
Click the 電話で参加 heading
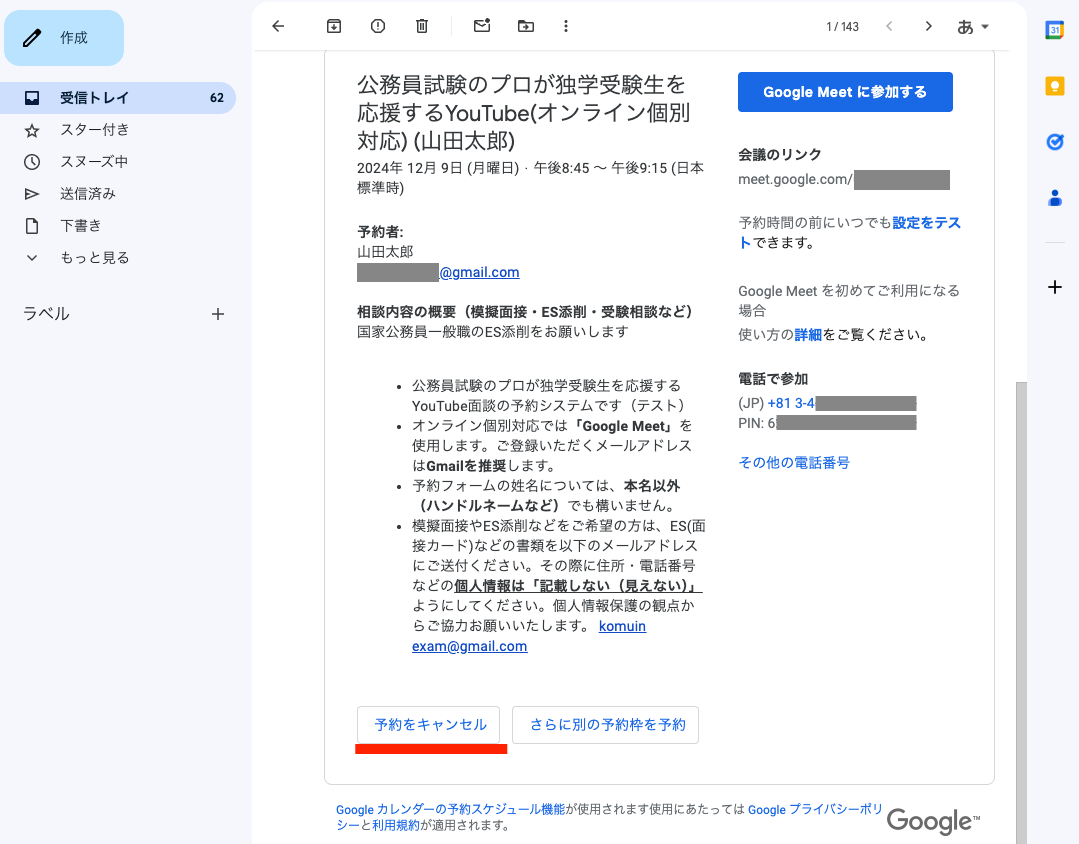773,379
